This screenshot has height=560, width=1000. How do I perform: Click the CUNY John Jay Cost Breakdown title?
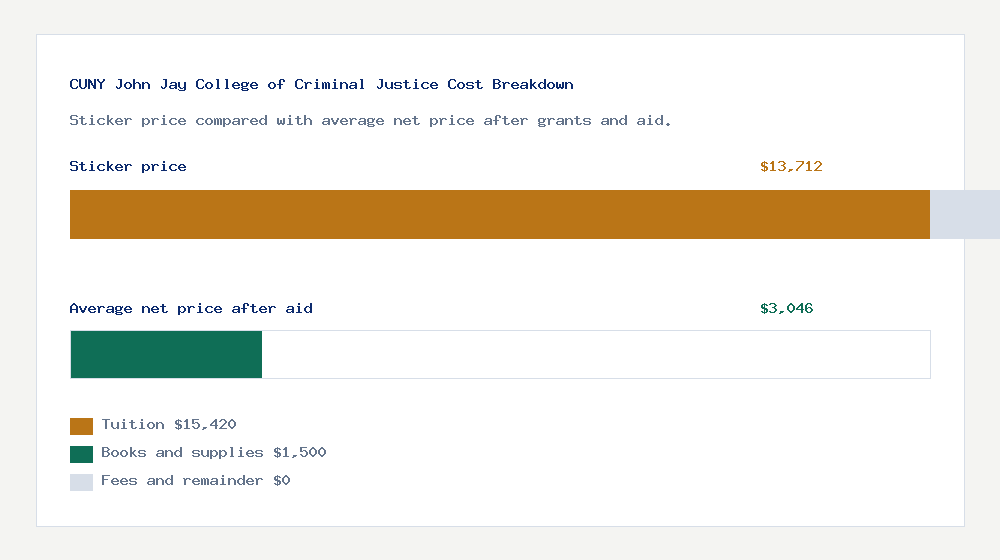coord(321,85)
